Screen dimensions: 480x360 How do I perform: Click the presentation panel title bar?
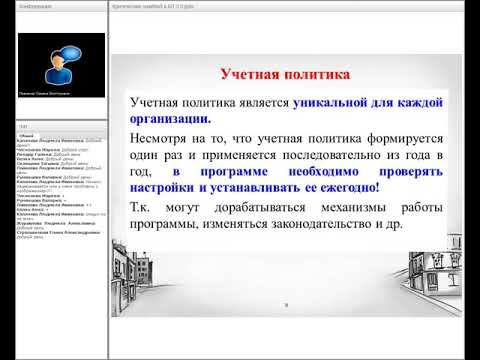(287, 6)
